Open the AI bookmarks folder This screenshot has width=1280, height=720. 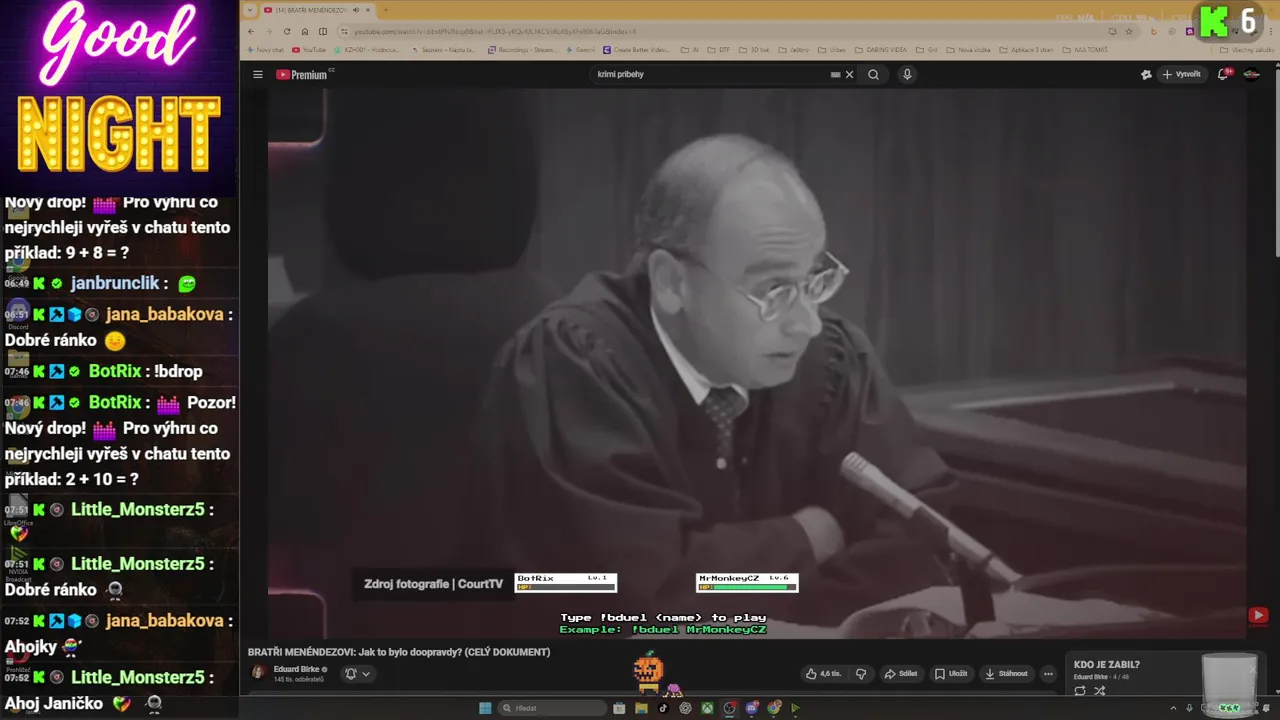point(690,49)
